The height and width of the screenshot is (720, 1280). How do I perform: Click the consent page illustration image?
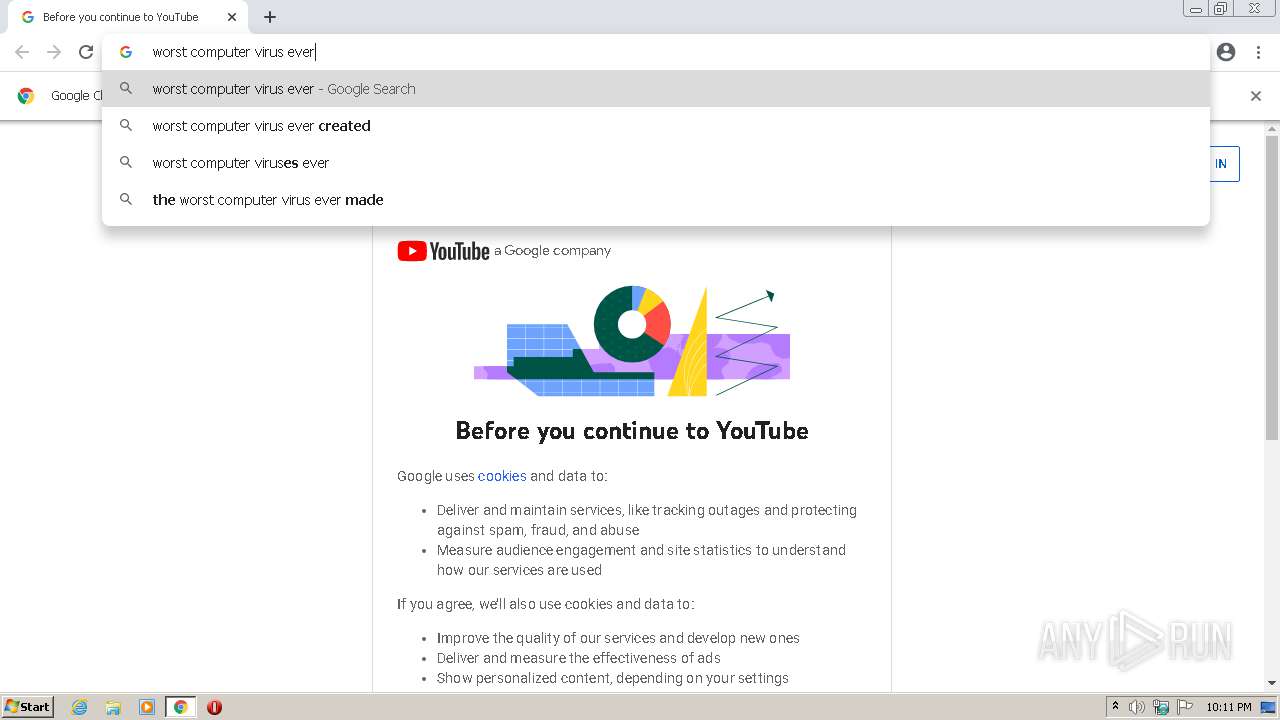point(632,341)
